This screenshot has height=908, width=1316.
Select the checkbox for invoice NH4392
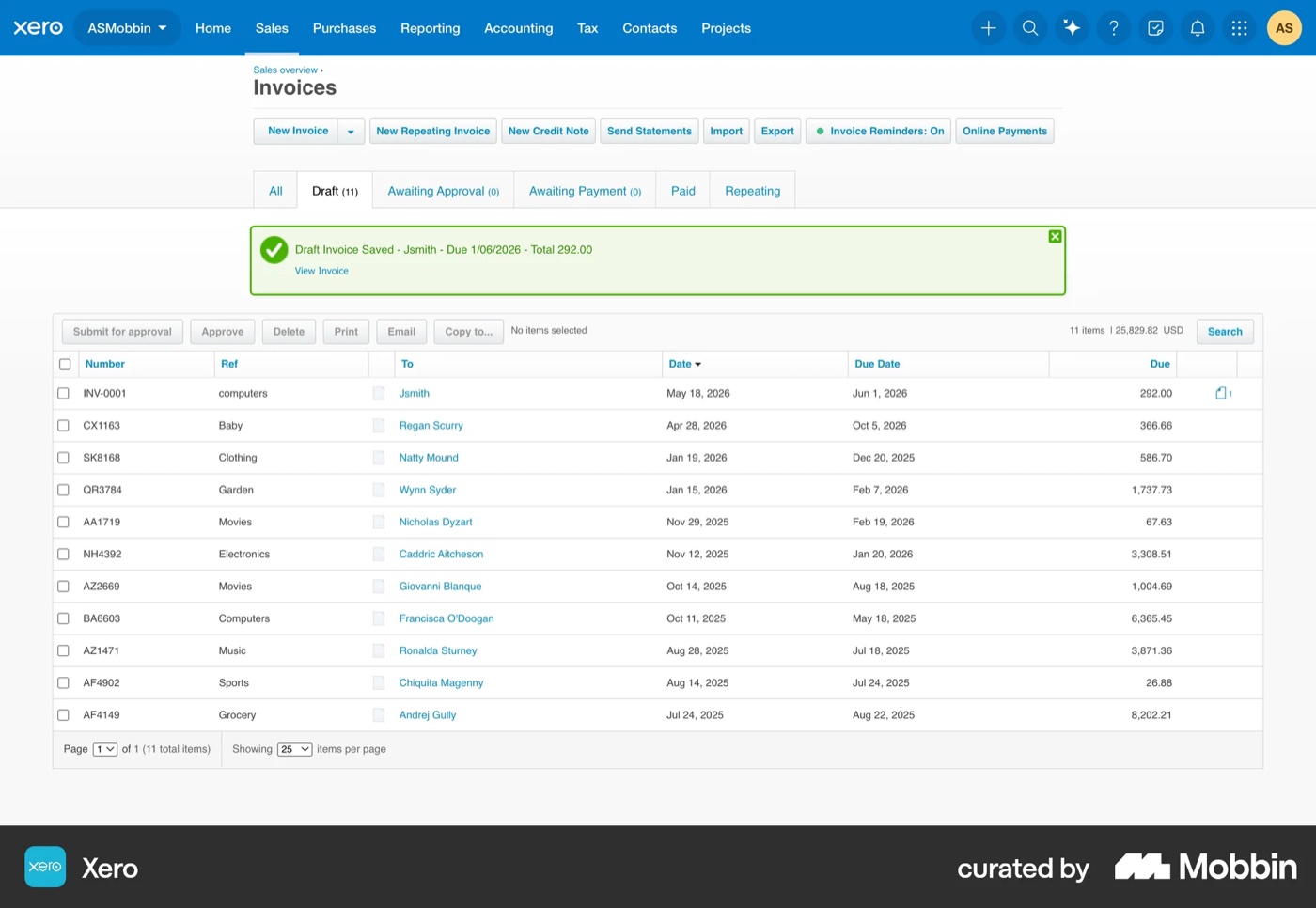click(x=63, y=555)
